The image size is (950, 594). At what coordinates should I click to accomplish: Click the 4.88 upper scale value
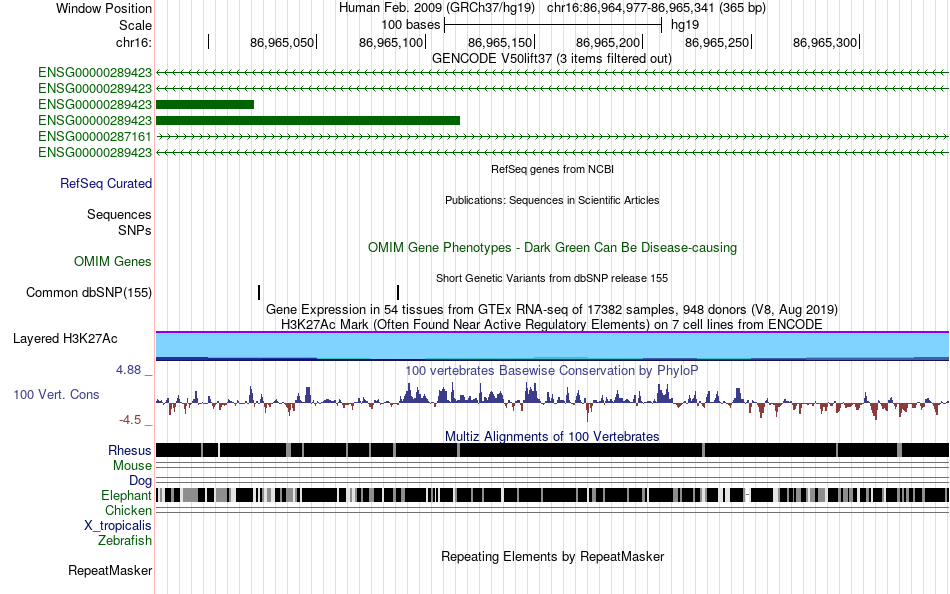click(128, 370)
